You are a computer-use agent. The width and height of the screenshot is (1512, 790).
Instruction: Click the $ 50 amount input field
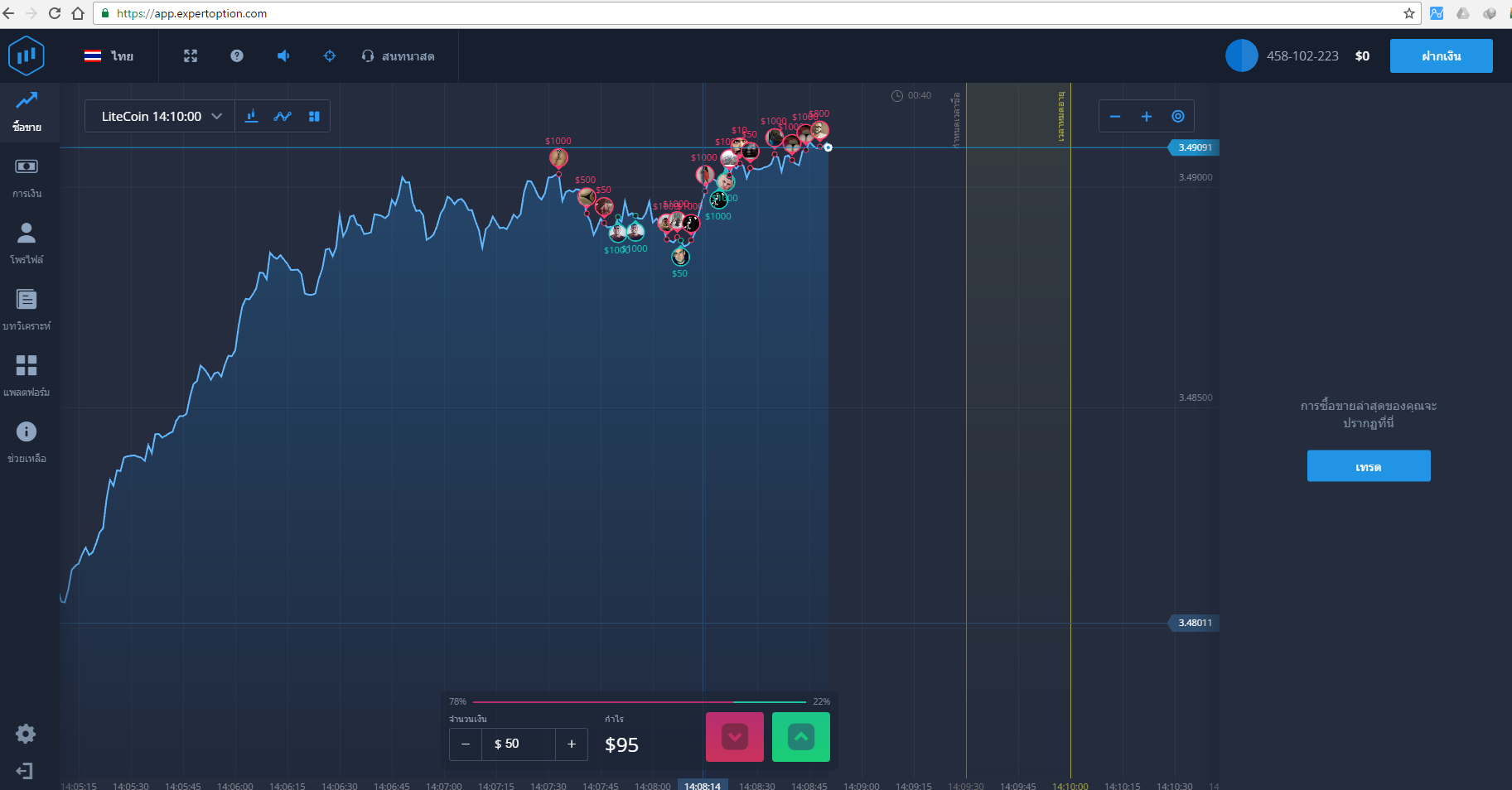[x=518, y=744]
